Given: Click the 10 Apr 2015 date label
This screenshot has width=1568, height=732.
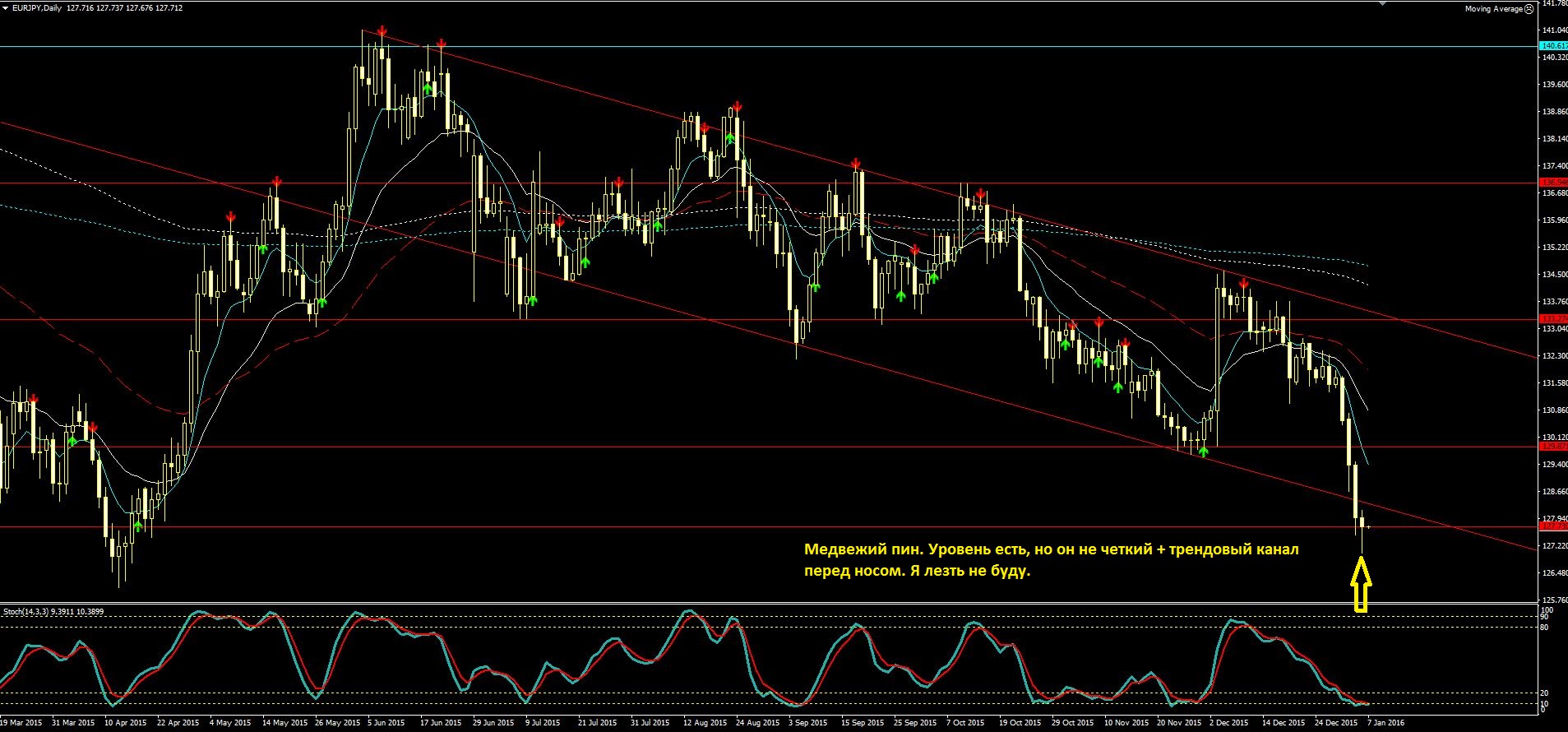Looking at the screenshot, I should (126, 723).
